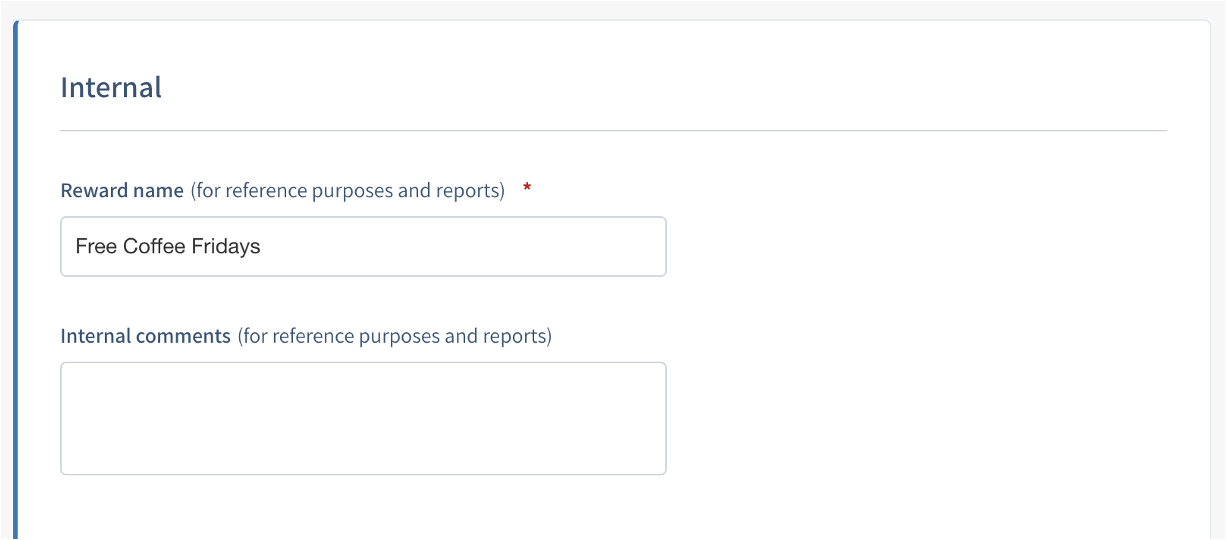Click the divider line under Internal heading
The image size is (1226, 540).
pos(613,131)
